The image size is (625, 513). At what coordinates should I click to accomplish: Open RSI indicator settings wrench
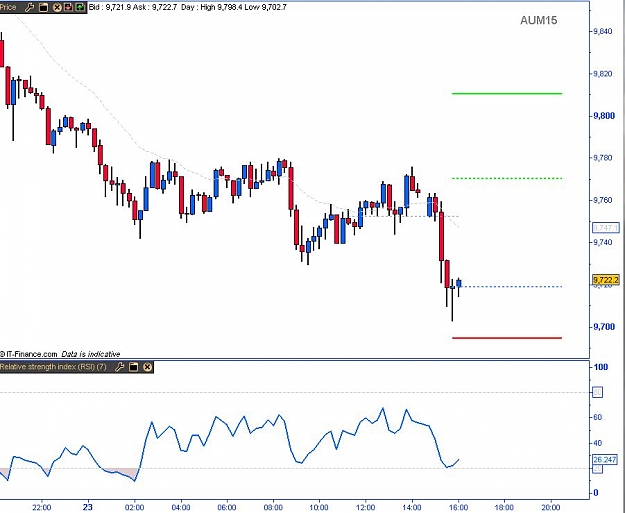tap(120, 367)
